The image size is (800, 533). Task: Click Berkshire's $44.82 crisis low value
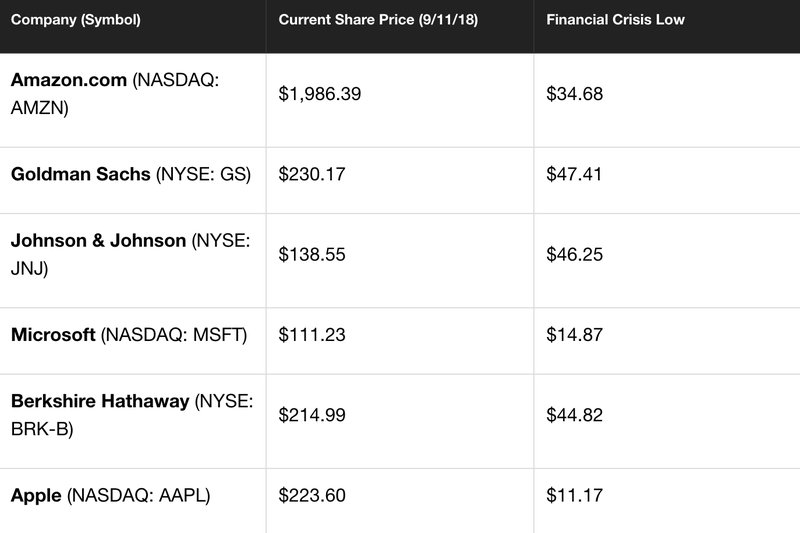[574, 415]
